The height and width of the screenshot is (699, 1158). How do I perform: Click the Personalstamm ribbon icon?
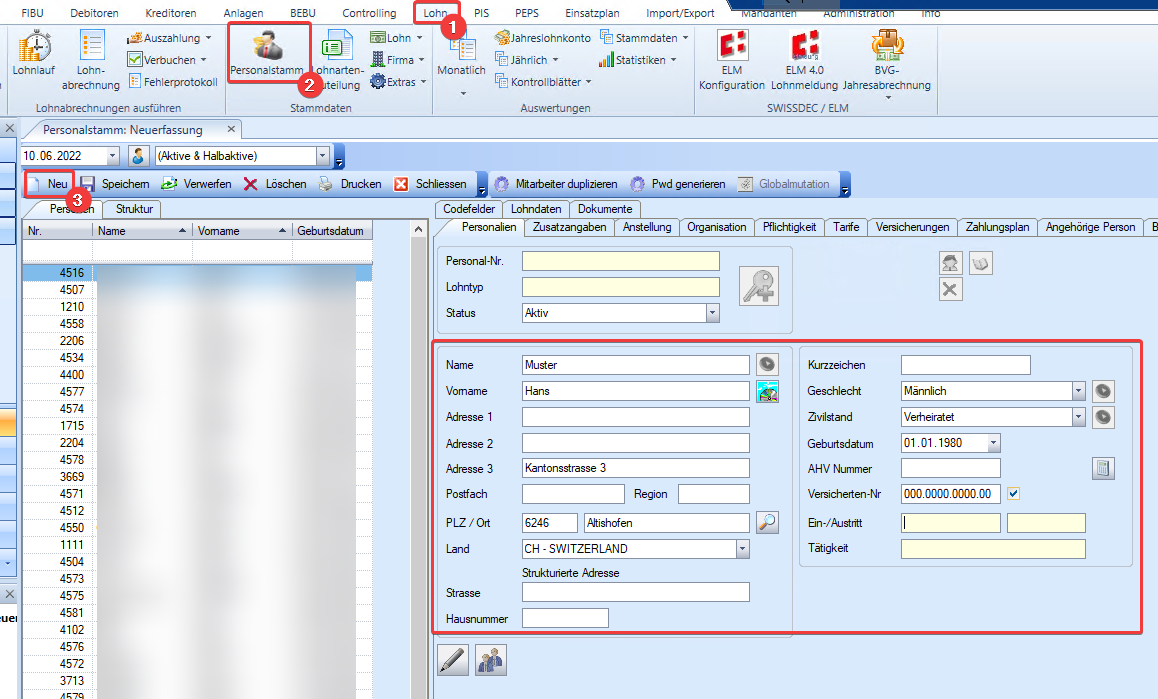[x=267, y=53]
